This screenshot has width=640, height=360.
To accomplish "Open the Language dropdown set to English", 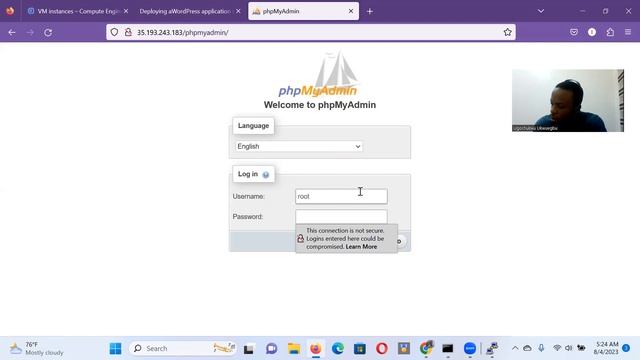I will (299, 147).
